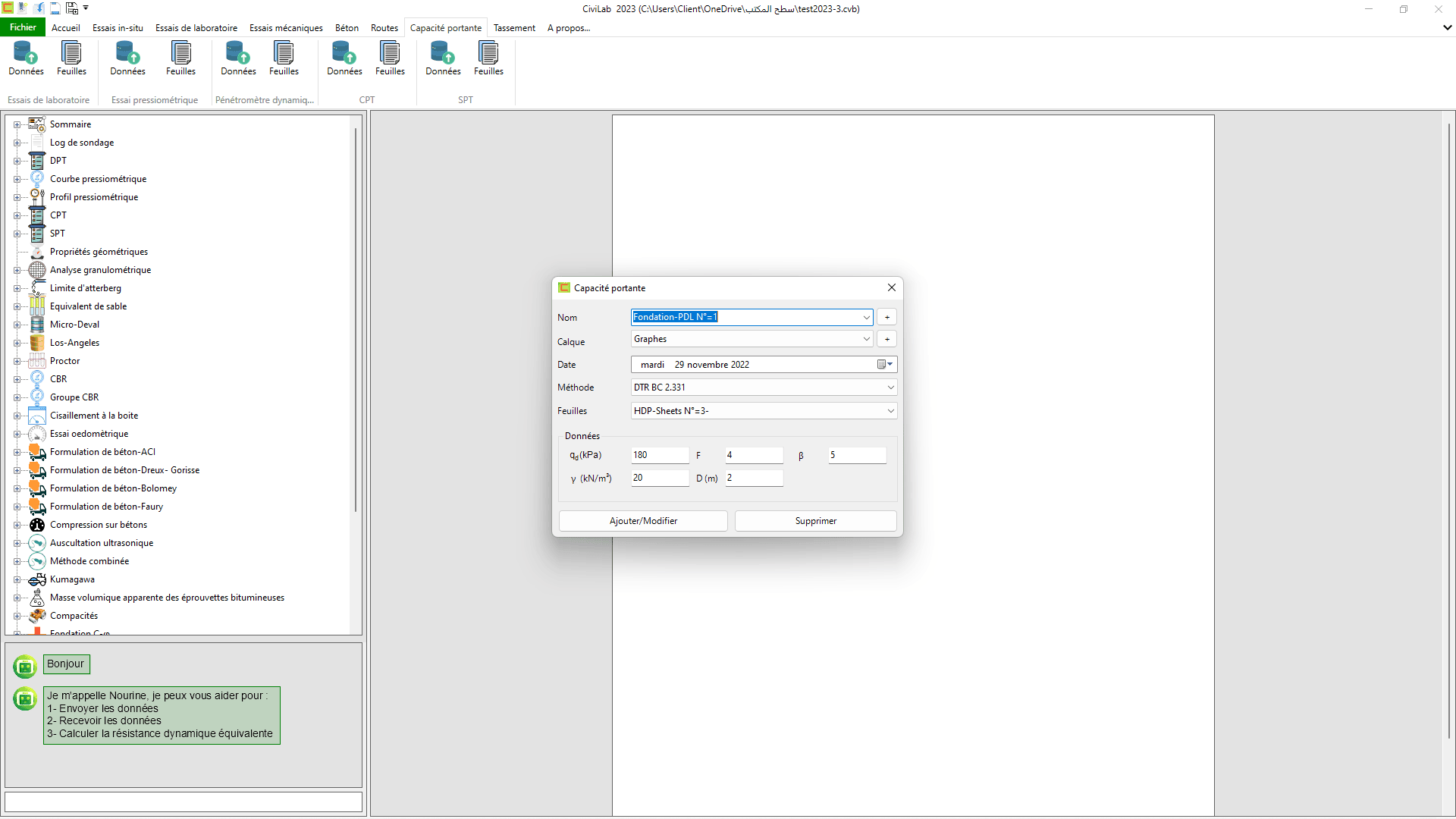
Task: Open the calendar picker in Date field
Action: point(885,365)
